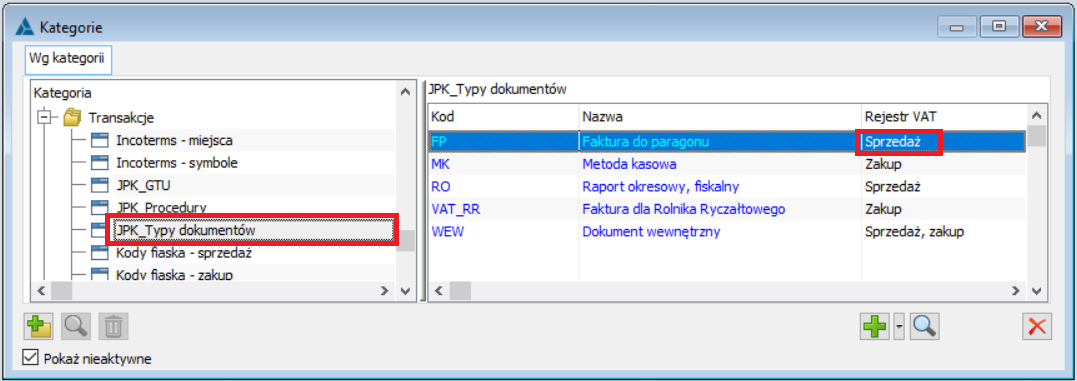Click the add category folder icon

38,326
